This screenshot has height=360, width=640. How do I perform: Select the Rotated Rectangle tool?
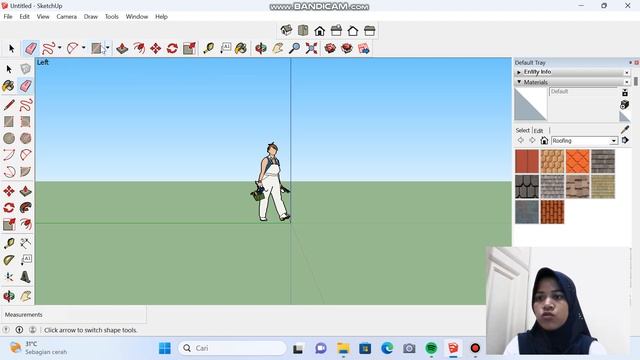[x=25, y=122]
